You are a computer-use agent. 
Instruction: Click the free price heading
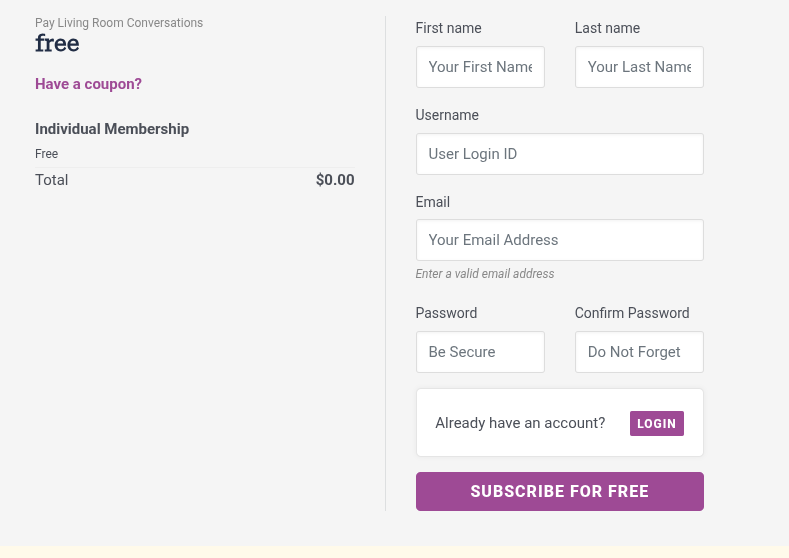[x=57, y=43]
